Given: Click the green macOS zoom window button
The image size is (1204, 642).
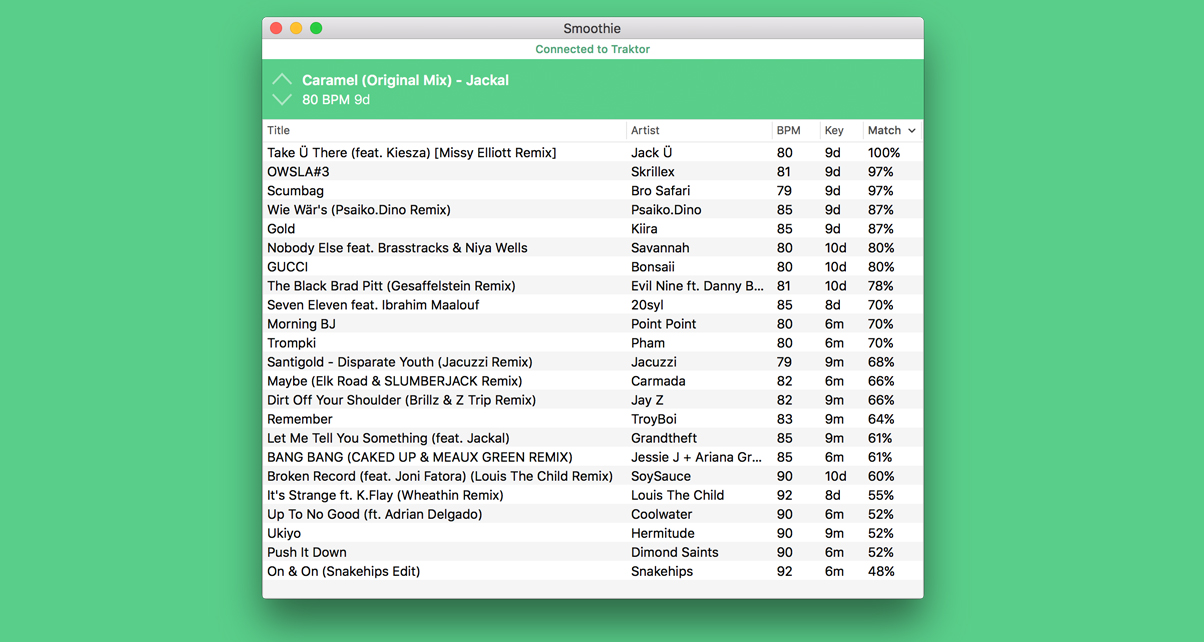Looking at the screenshot, I should point(316,28).
